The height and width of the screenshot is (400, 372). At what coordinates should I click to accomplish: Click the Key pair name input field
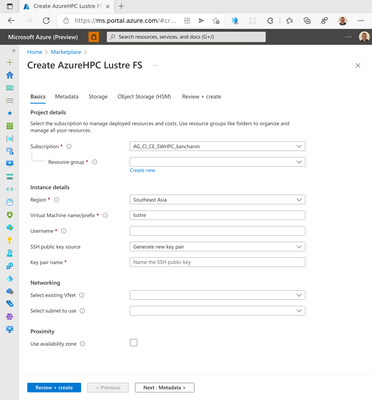217,262
